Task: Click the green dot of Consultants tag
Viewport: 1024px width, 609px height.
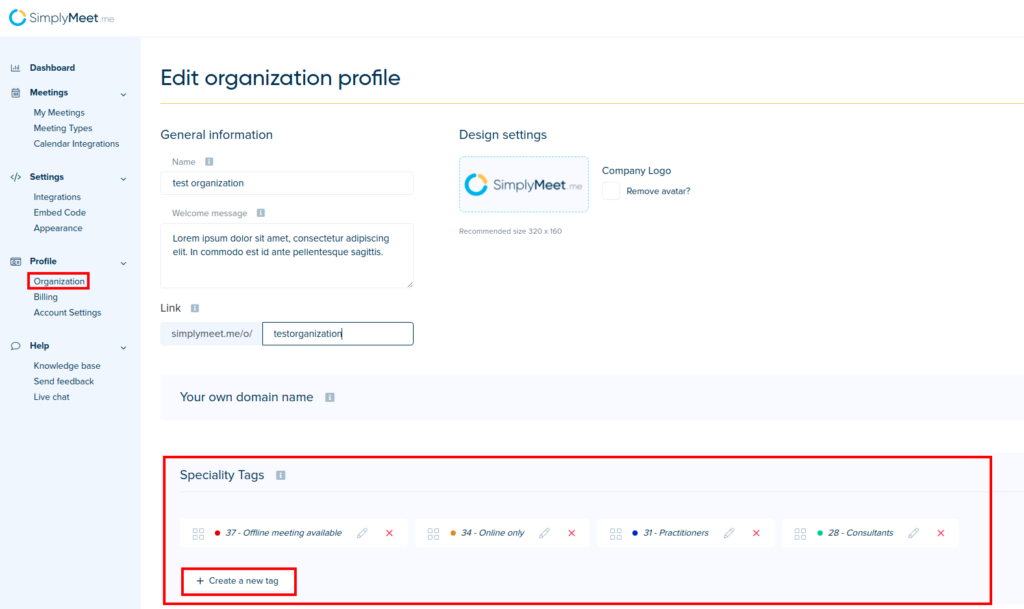Action: click(x=820, y=533)
